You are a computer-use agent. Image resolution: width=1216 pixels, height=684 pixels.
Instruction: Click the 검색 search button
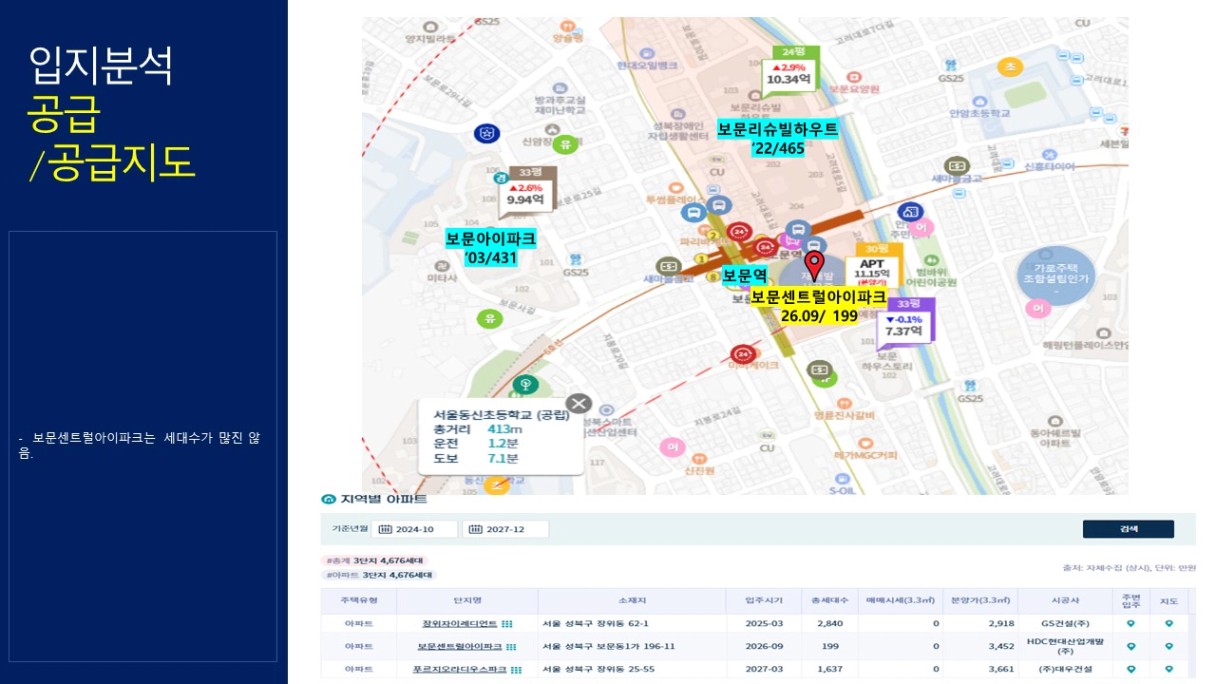[1128, 529]
